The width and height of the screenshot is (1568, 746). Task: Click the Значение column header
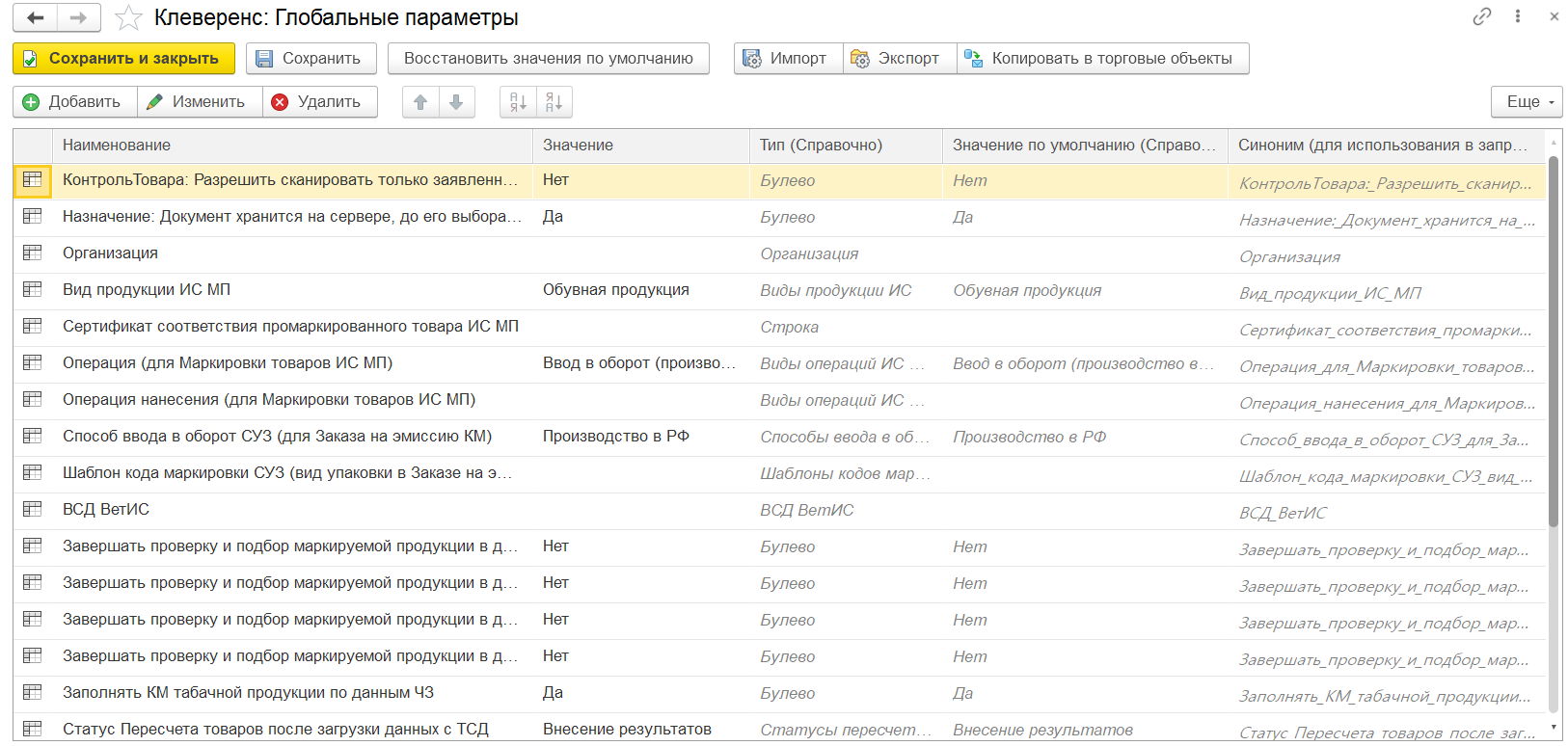(641, 146)
